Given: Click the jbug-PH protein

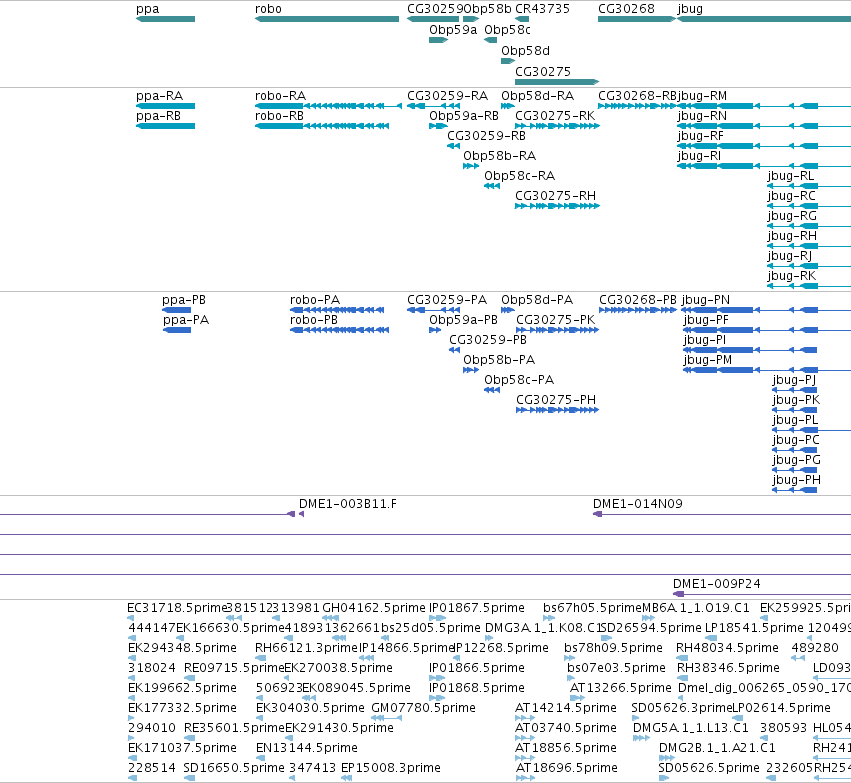Looking at the screenshot, I should [795, 490].
